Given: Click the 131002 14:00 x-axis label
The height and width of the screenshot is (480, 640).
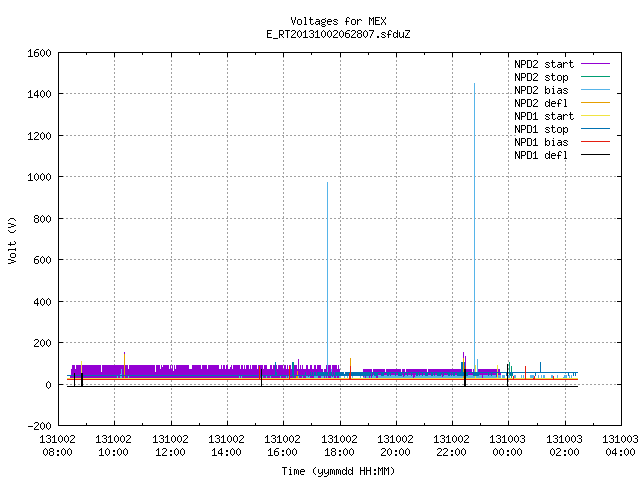Looking at the screenshot, I should (x=226, y=446).
